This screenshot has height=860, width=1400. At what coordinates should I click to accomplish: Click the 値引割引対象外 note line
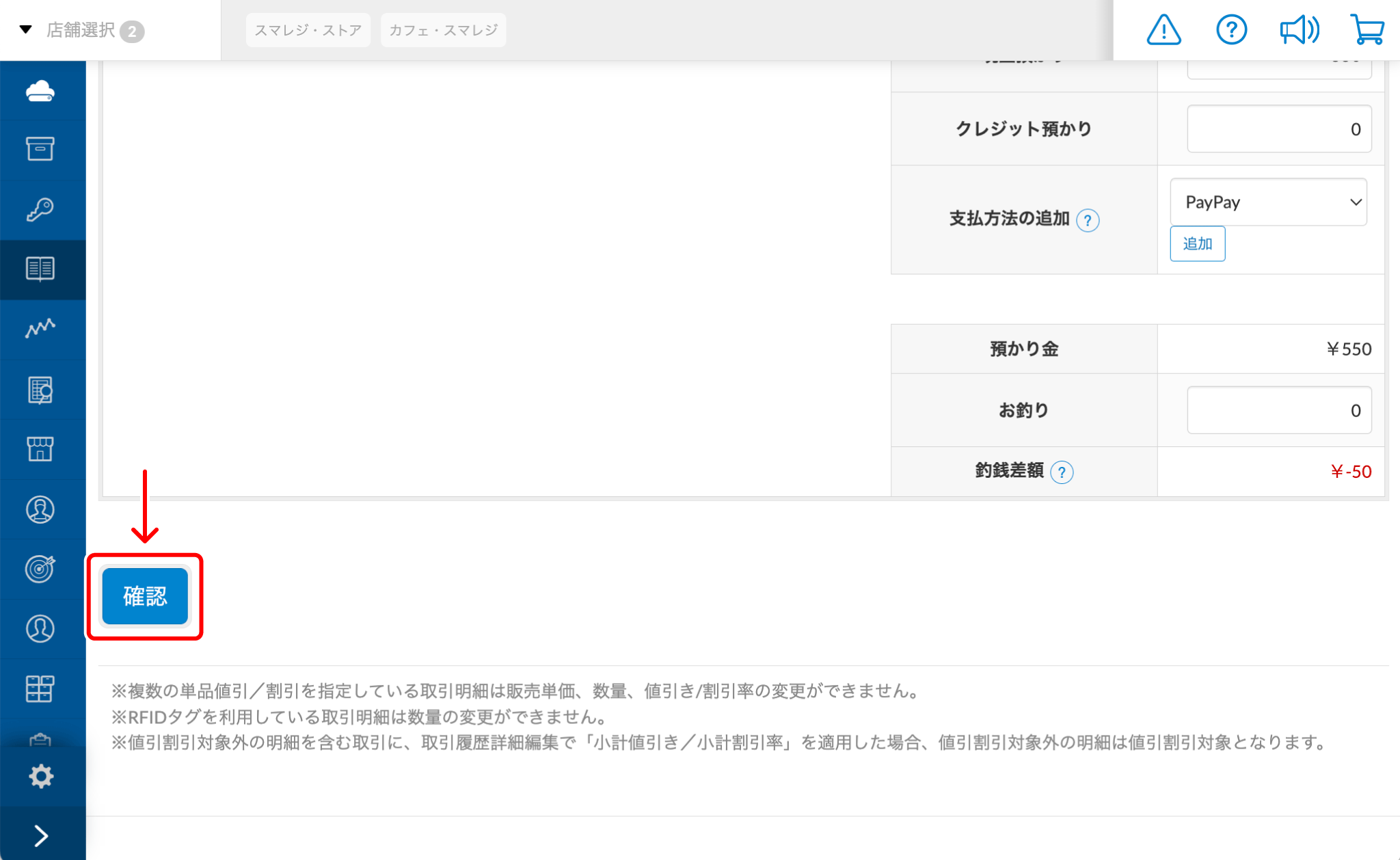click(719, 742)
